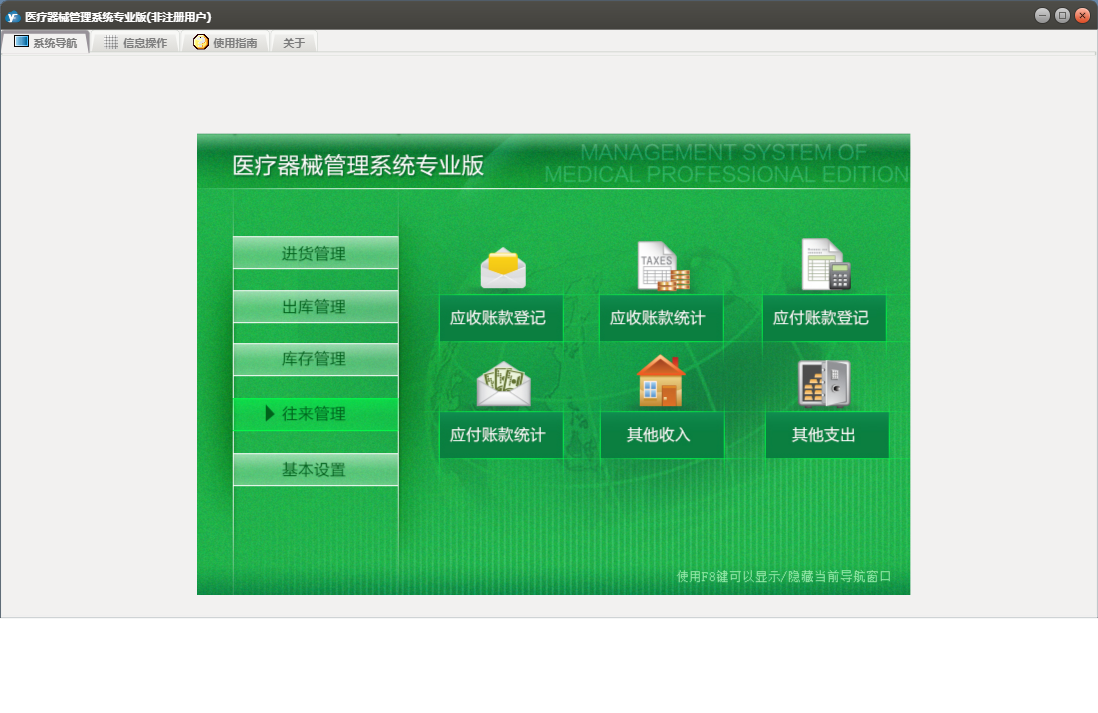Click the 其他收入 house icon
The image size is (1098, 713).
pyautogui.click(x=660, y=381)
